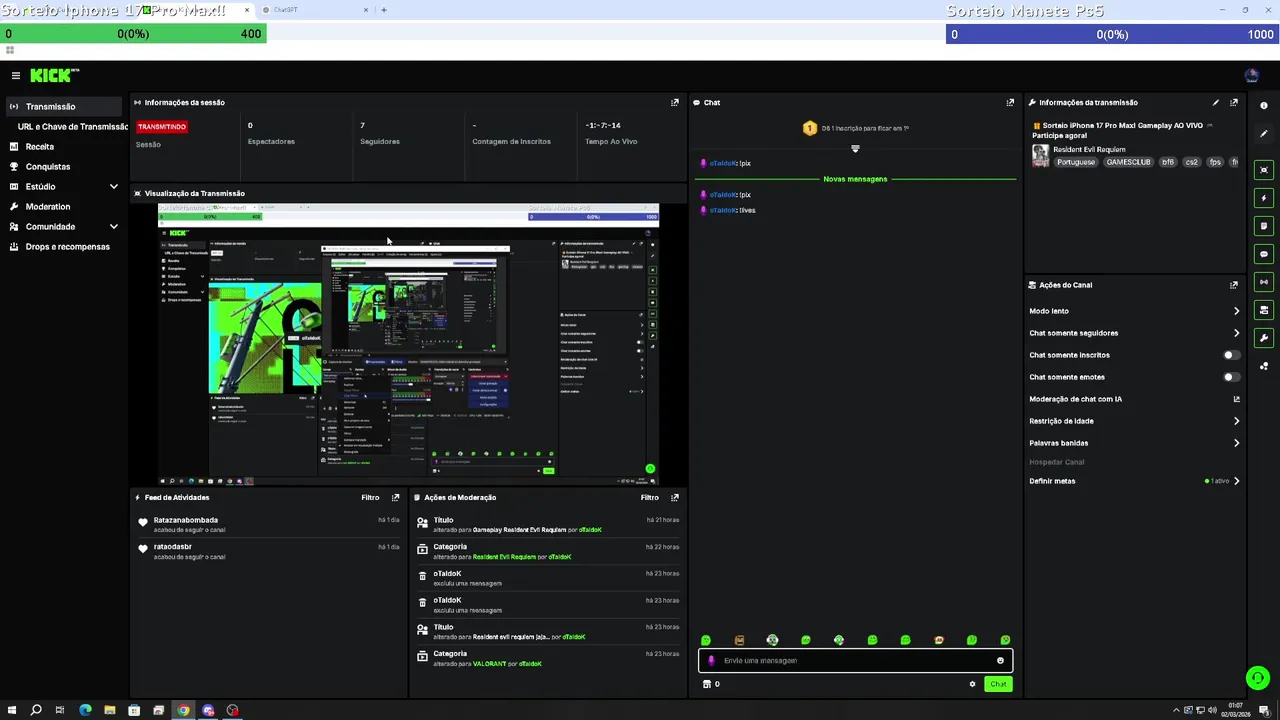Pop out the Ações da Moderação panel
1280x720 pixels.
(675, 497)
